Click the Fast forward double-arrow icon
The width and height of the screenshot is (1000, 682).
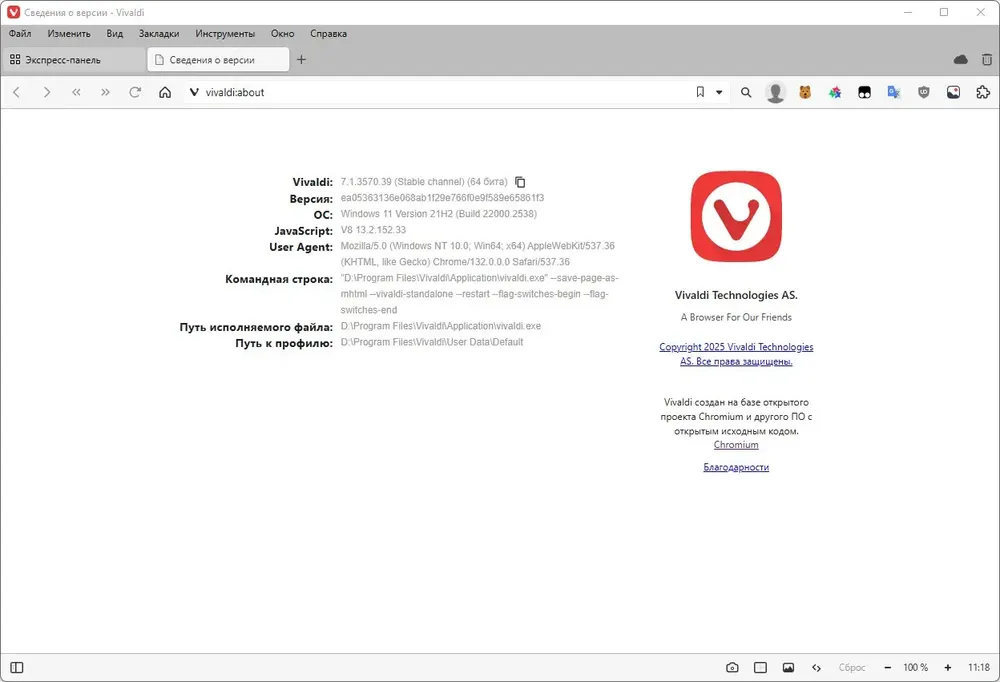(x=105, y=93)
